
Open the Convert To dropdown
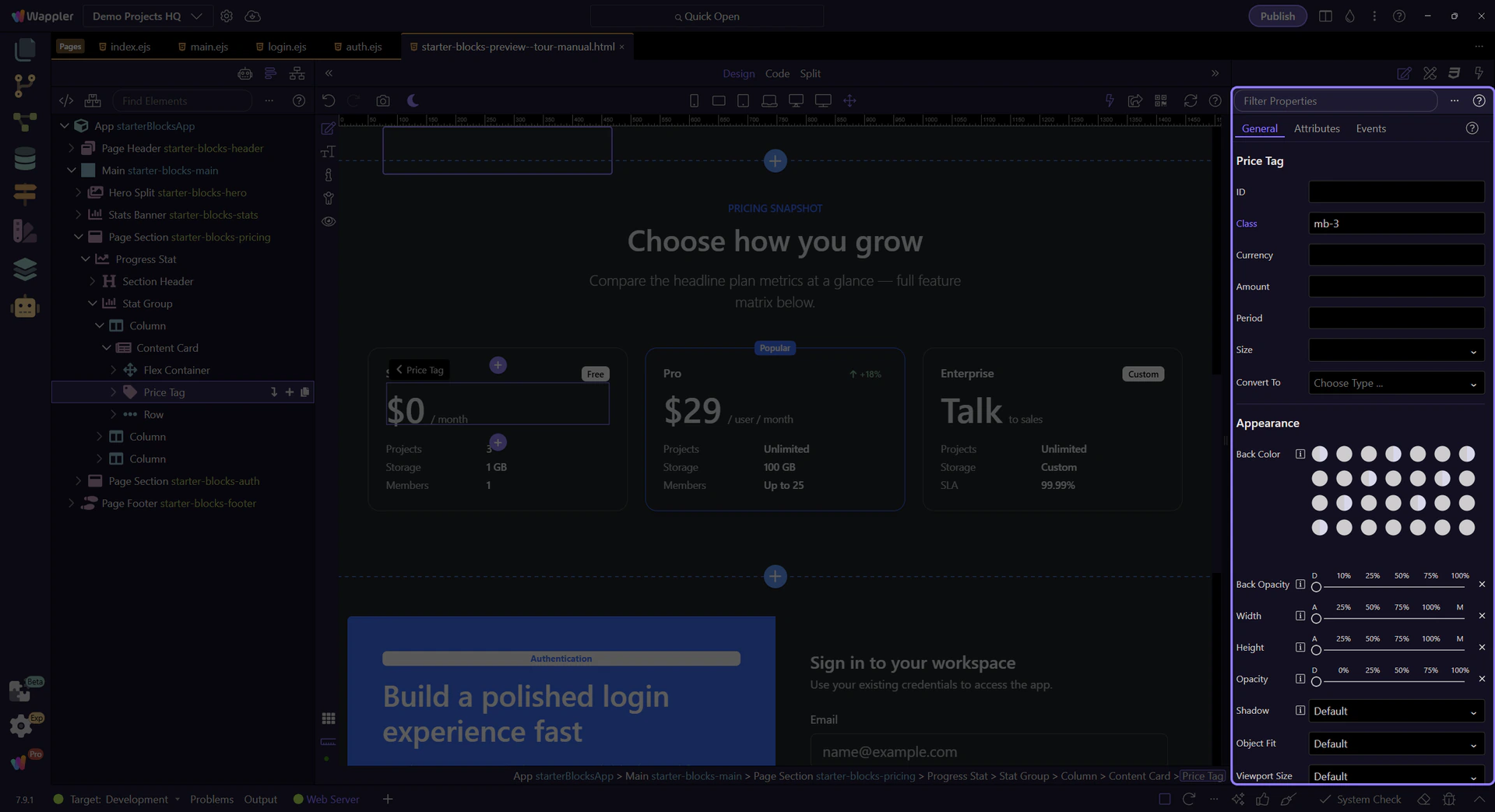coord(1395,383)
